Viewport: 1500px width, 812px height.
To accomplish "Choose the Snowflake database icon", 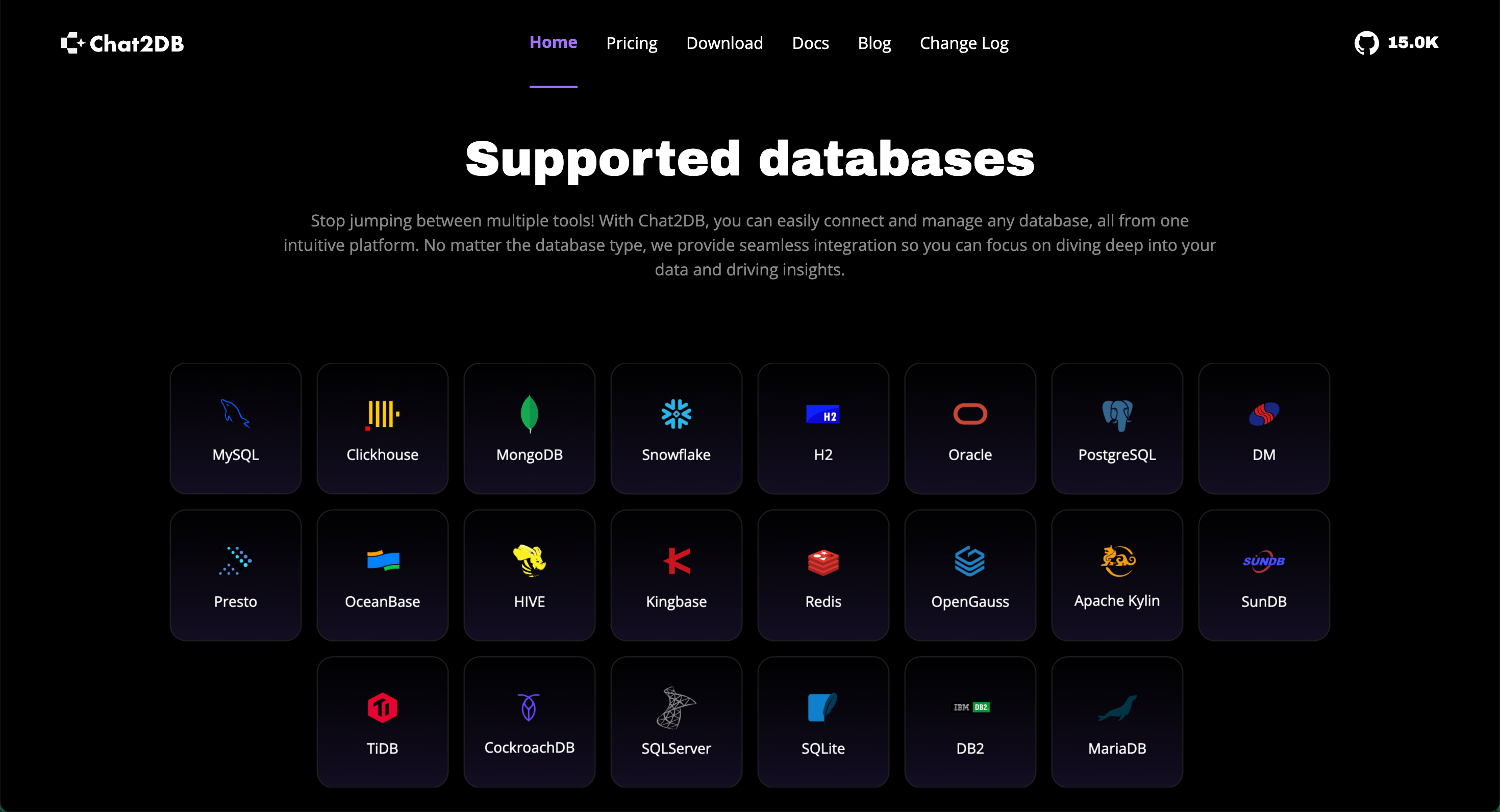I will pyautogui.click(x=676, y=414).
